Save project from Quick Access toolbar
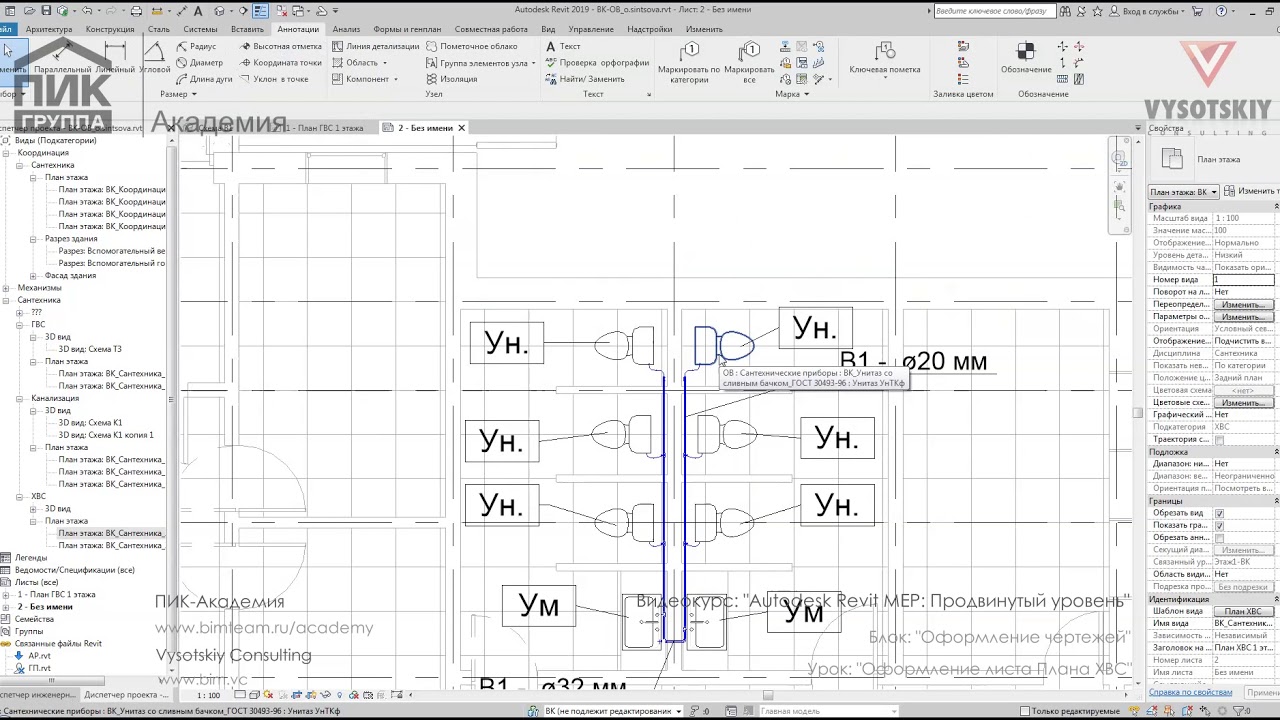Screen dimensions: 1280x720 (44, 11)
